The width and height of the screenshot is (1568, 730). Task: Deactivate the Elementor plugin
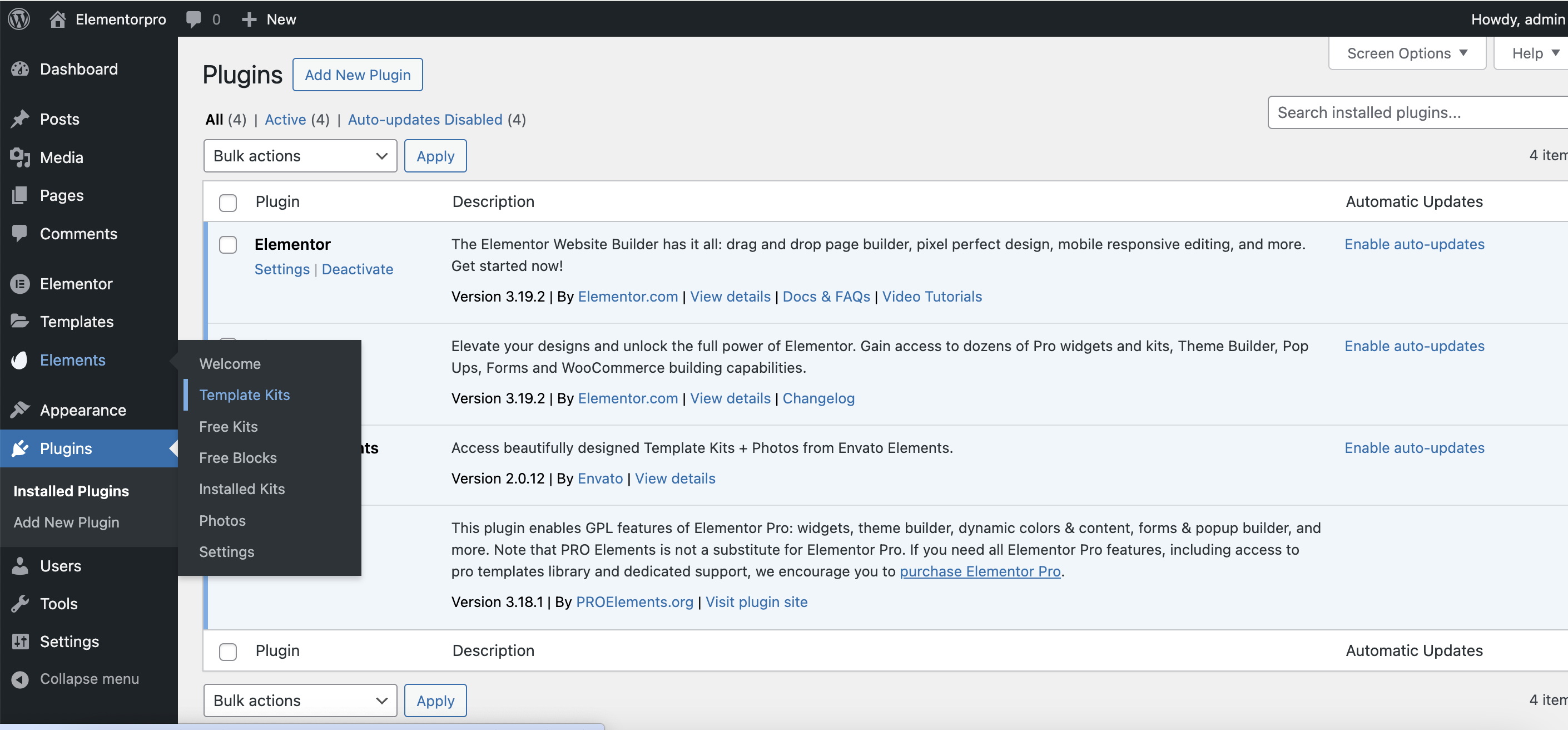point(358,269)
